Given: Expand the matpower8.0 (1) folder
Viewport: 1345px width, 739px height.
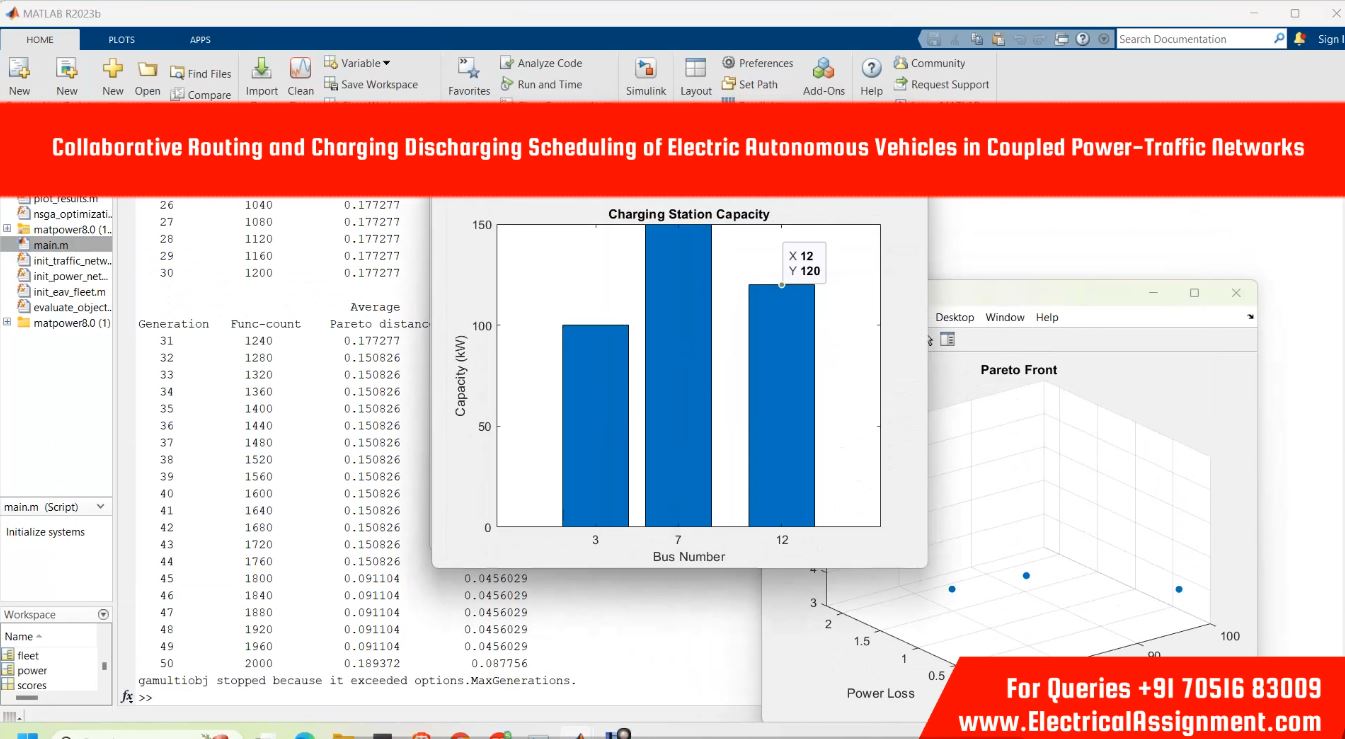Looking at the screenshot, I should tap(8, 323).
